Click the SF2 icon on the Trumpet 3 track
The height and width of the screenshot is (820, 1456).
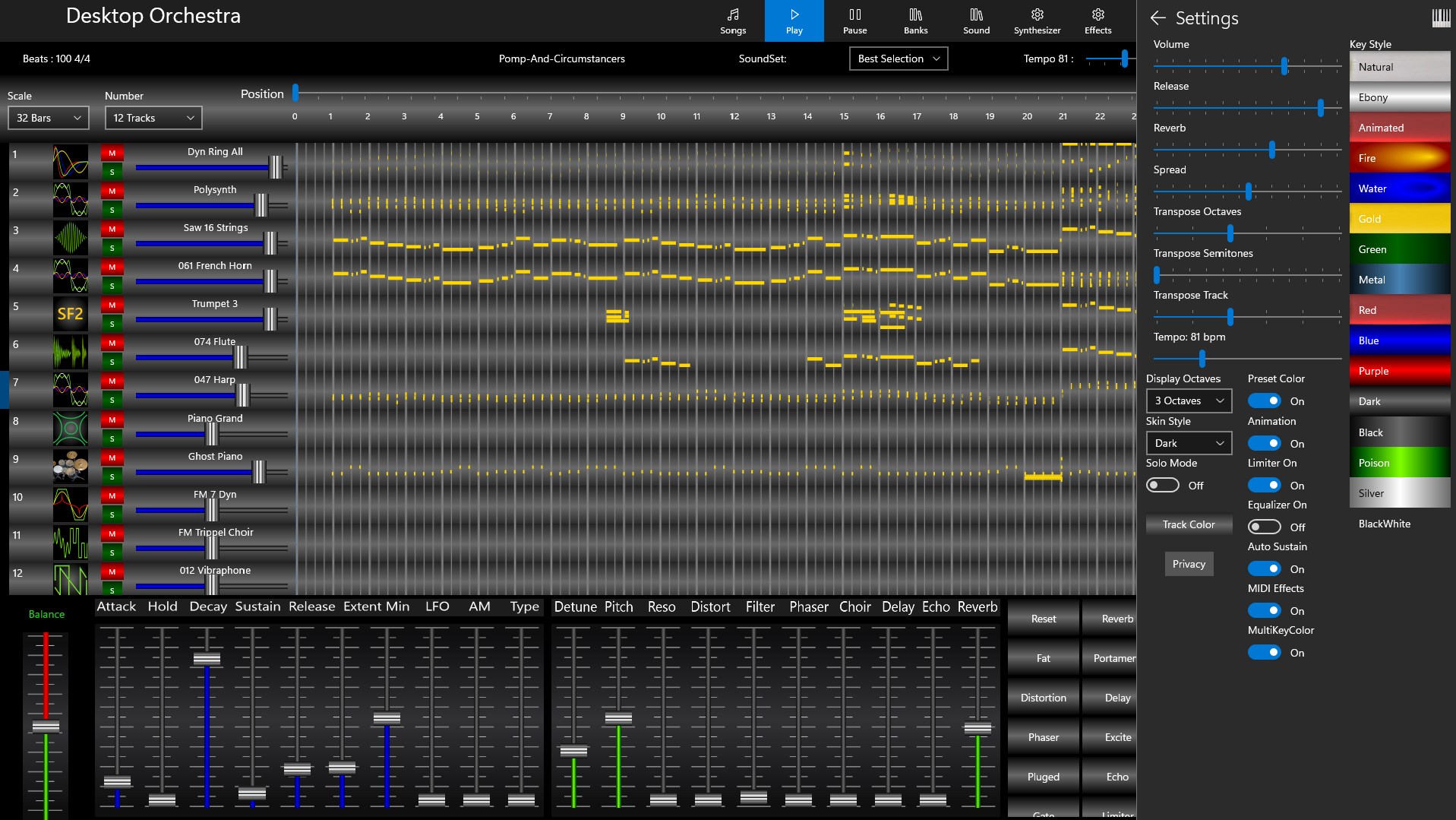coord(70,312)
